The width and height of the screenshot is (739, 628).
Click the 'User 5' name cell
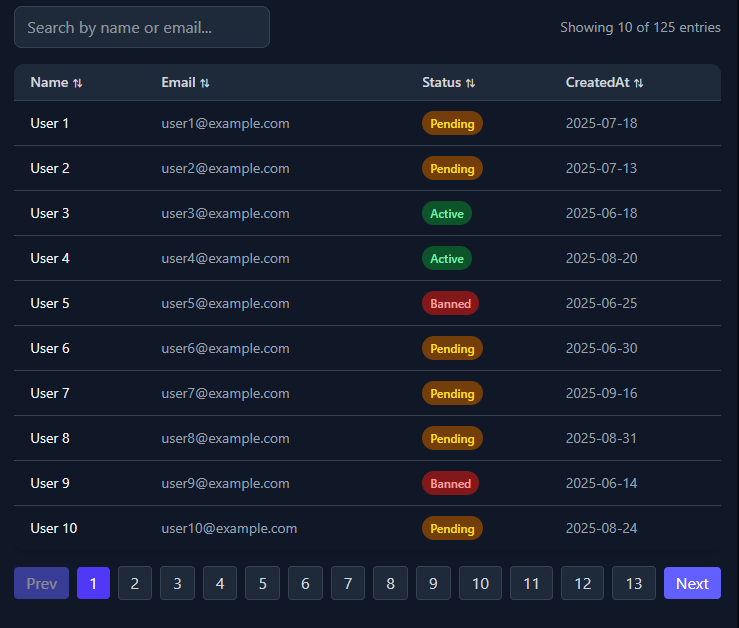(x=50, y=303)
